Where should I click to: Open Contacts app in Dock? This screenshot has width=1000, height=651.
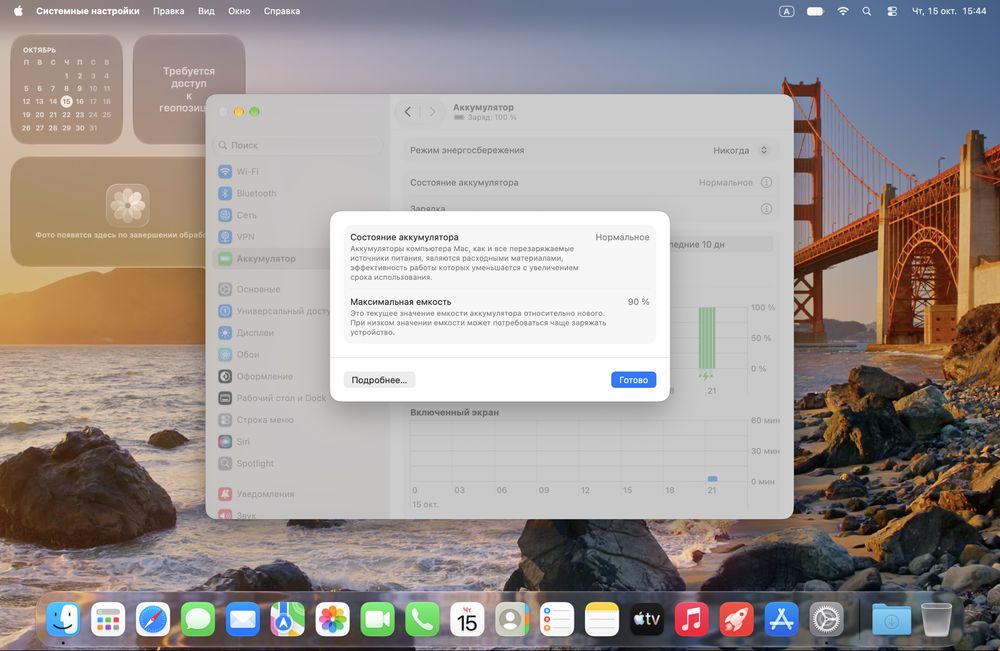pyautogui.click(x=512, y=619)
